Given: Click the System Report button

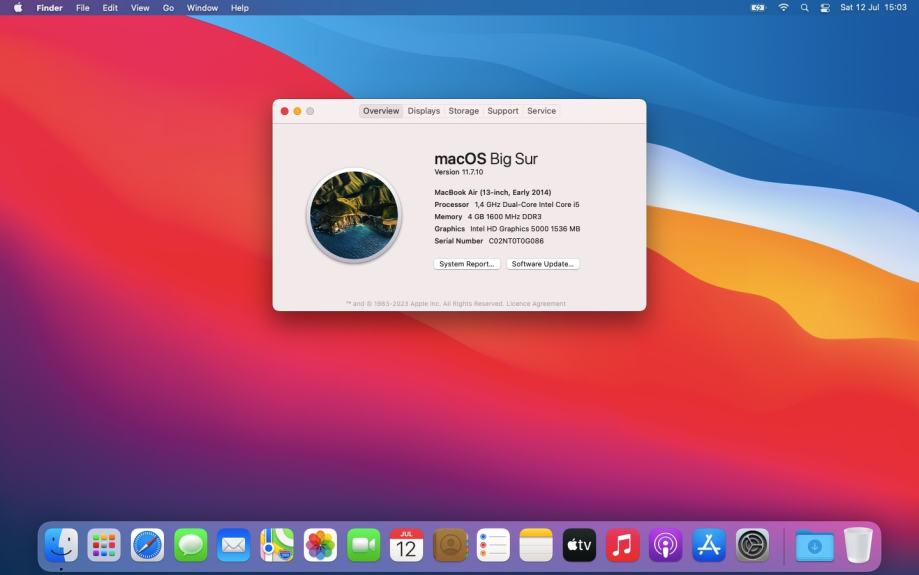Looking at the screenshot, I should click(467, 264).
